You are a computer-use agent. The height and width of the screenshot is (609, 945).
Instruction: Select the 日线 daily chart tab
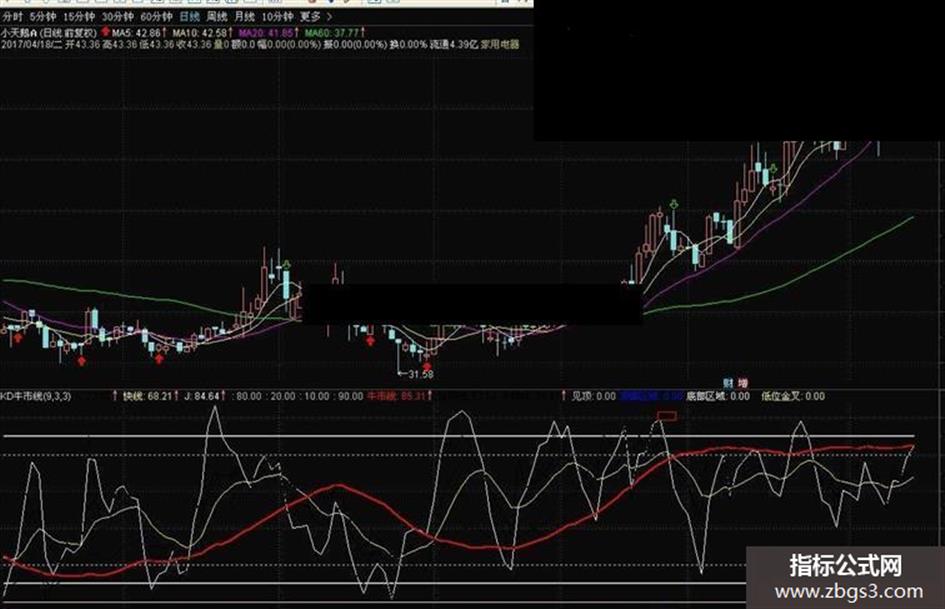(x=189, y=17)
